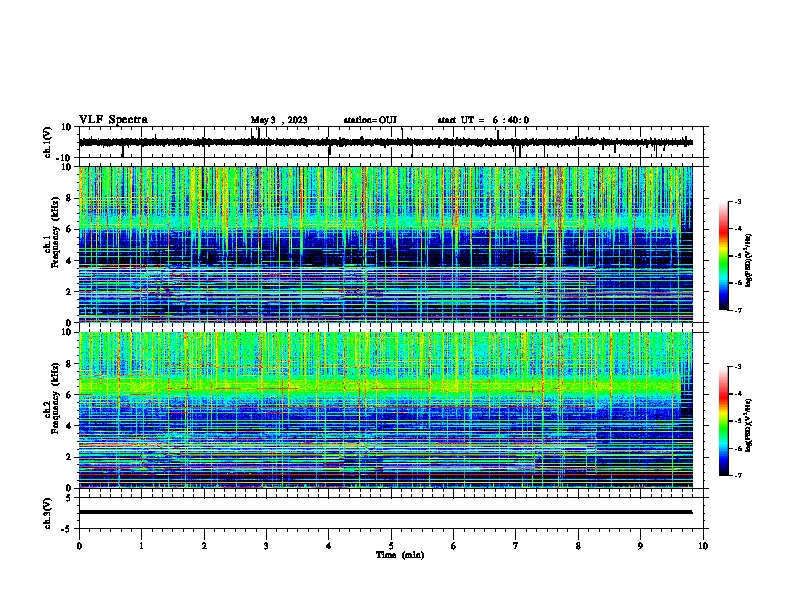This screenshot has height=612, width=792.
Task: Click the color bar beside ch.1 spectrogram
Action: click(724, 256)
